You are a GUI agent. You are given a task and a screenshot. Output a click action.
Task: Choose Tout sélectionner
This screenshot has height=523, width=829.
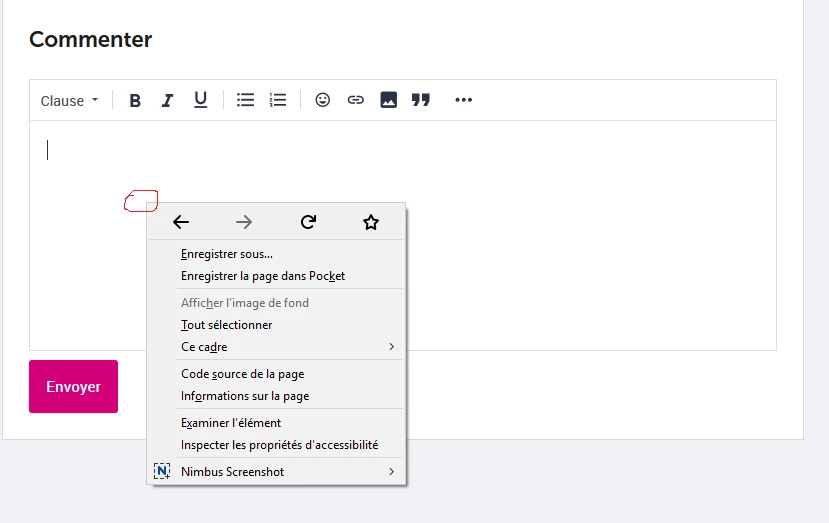pyautogui.click(x=276, y=325)
